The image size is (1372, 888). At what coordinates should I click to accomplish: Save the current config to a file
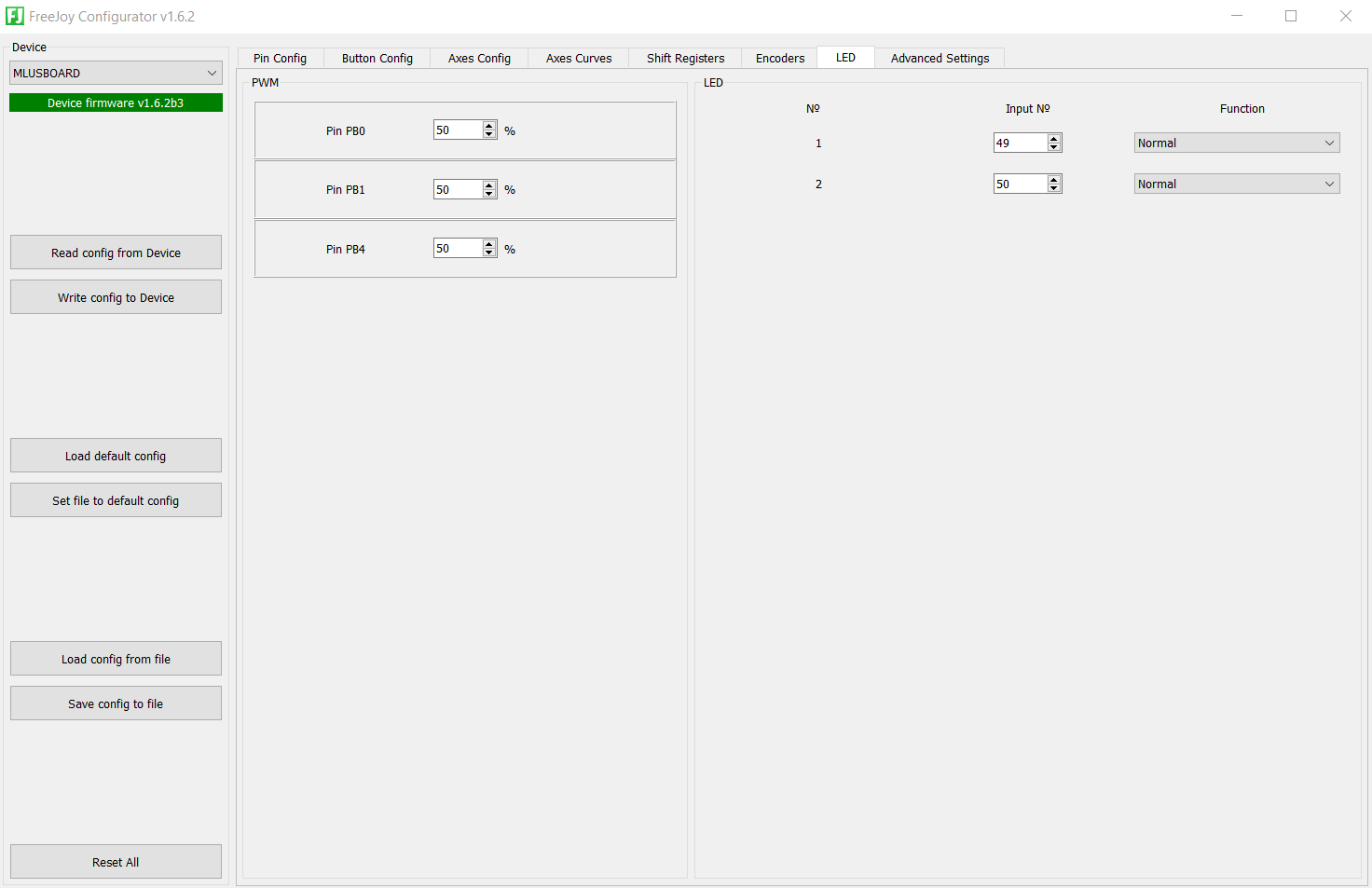click(115, 703)
